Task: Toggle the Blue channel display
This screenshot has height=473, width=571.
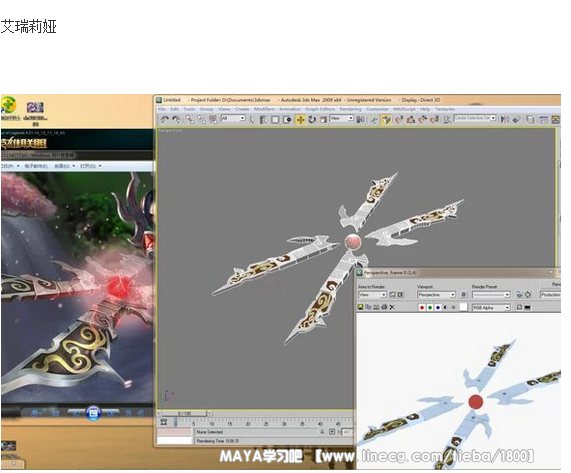Action: [x=438, y=308]
